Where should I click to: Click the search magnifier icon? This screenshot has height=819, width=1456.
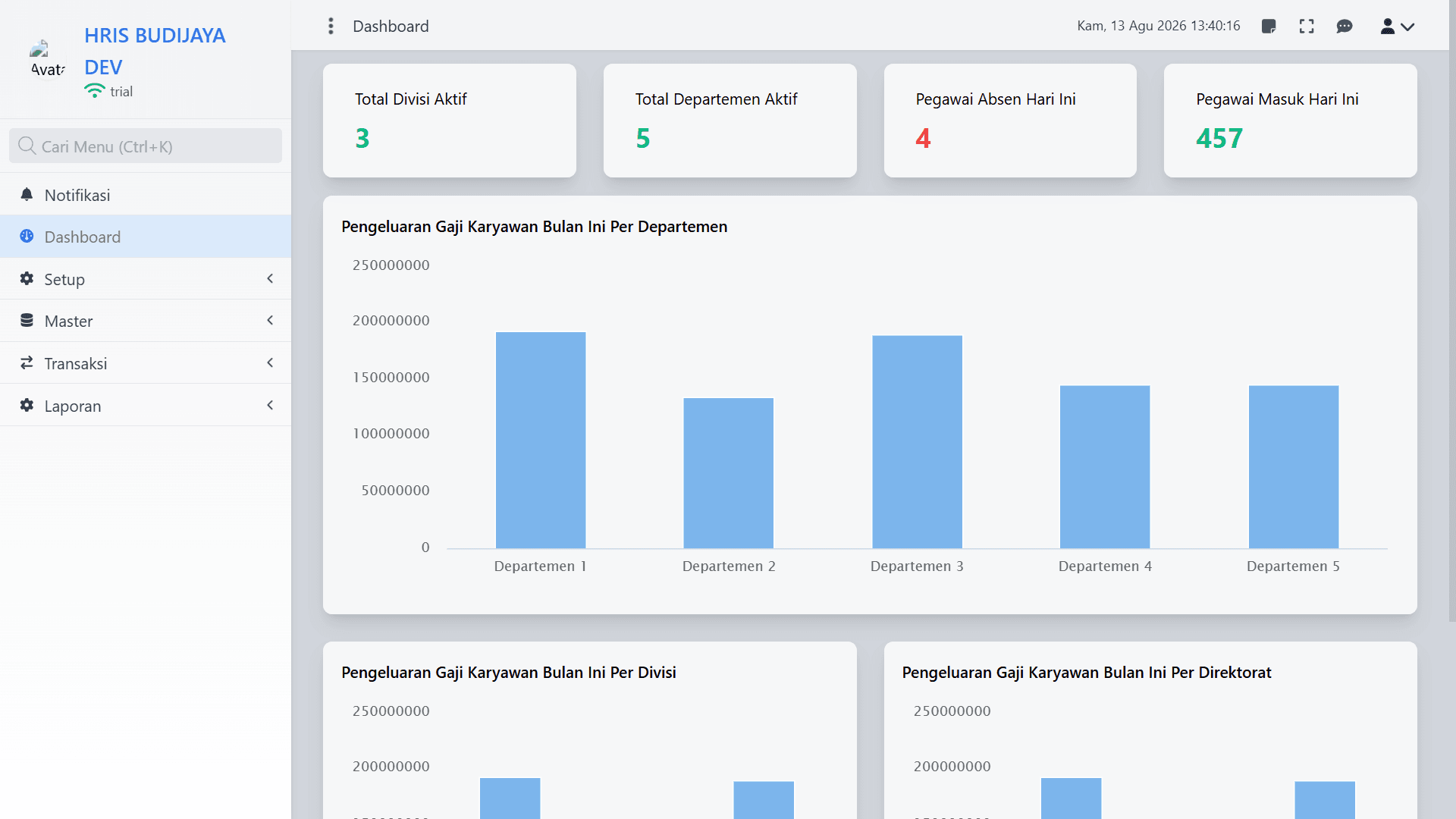tap(27, 146)
